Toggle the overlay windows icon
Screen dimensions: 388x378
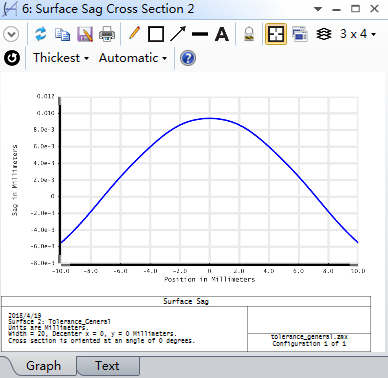pos(300,34)
